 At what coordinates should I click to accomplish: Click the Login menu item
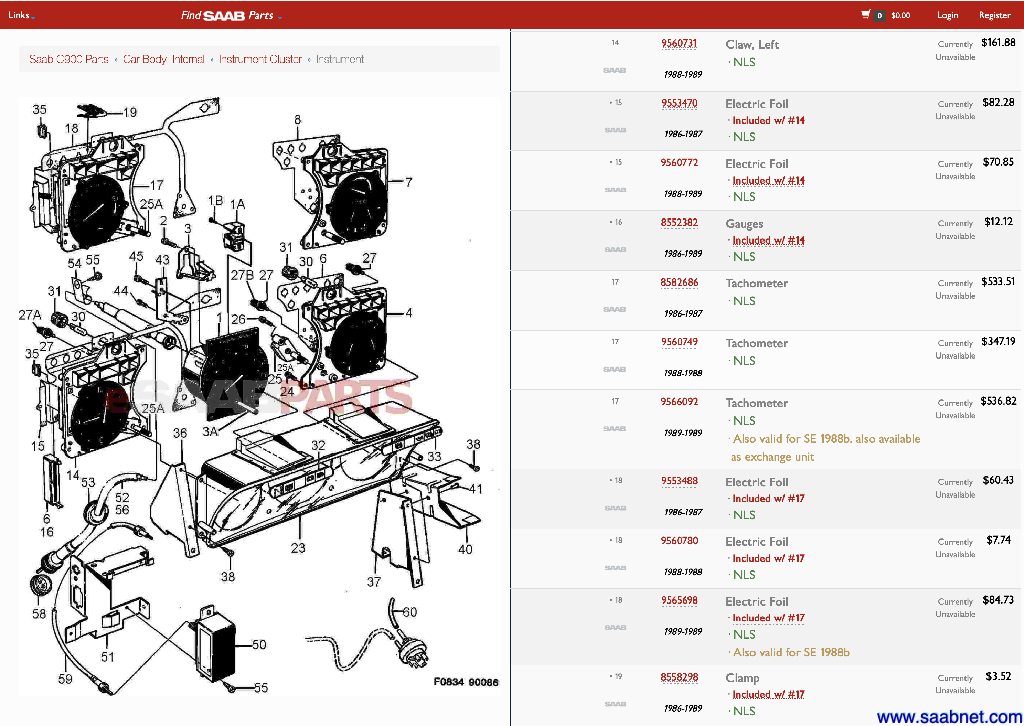click(x=947, y=15)
